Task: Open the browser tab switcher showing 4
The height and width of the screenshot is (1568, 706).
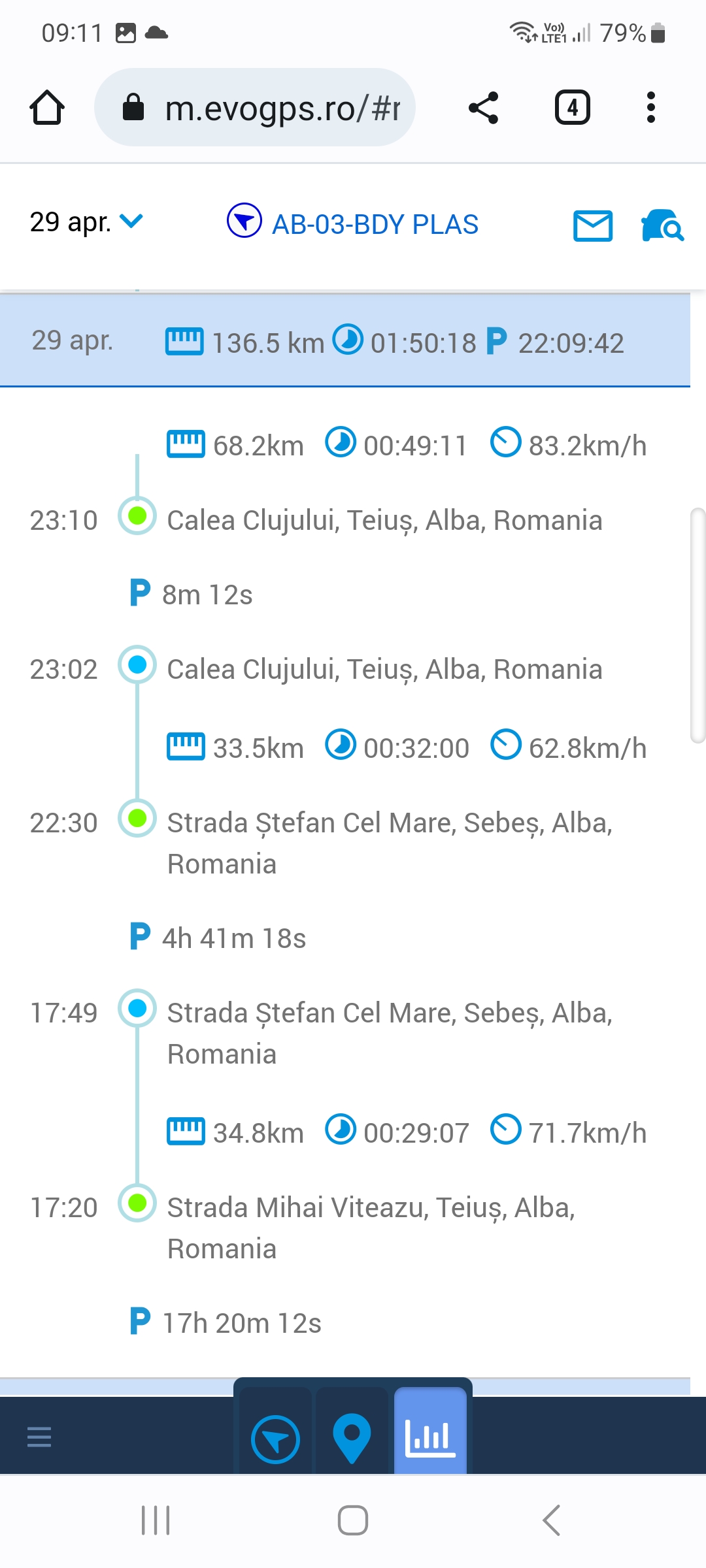Action: pyautogui.click(x=572, y=108)
